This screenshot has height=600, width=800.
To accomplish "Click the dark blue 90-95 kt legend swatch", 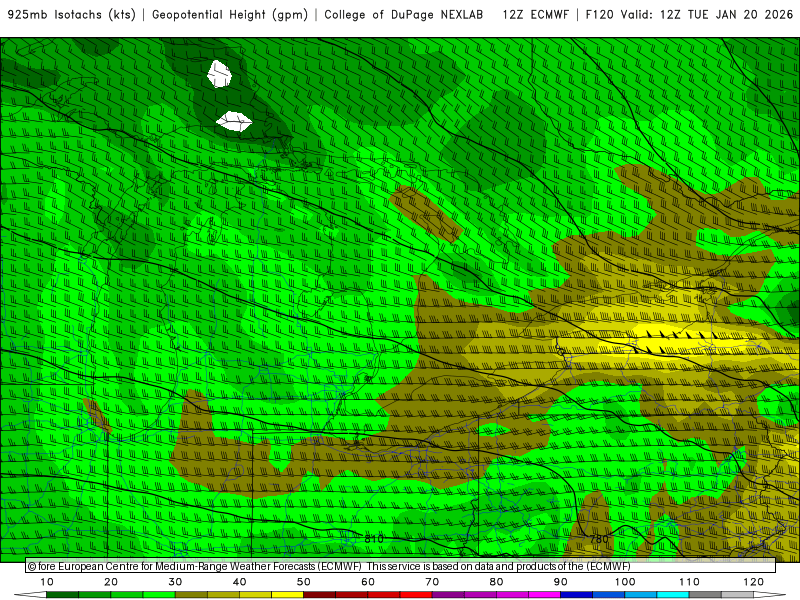I will coord(577,595).
